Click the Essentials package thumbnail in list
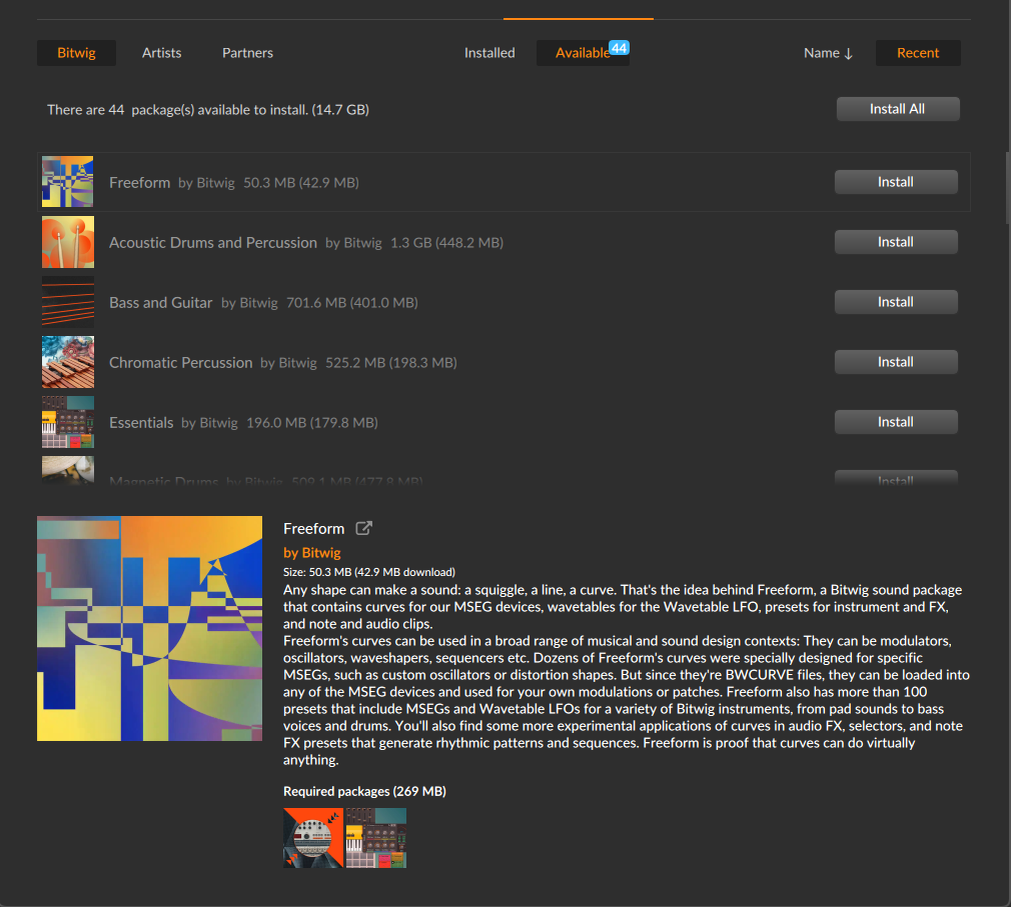Screen dimensions: 1011x907 tap(68, 422)
